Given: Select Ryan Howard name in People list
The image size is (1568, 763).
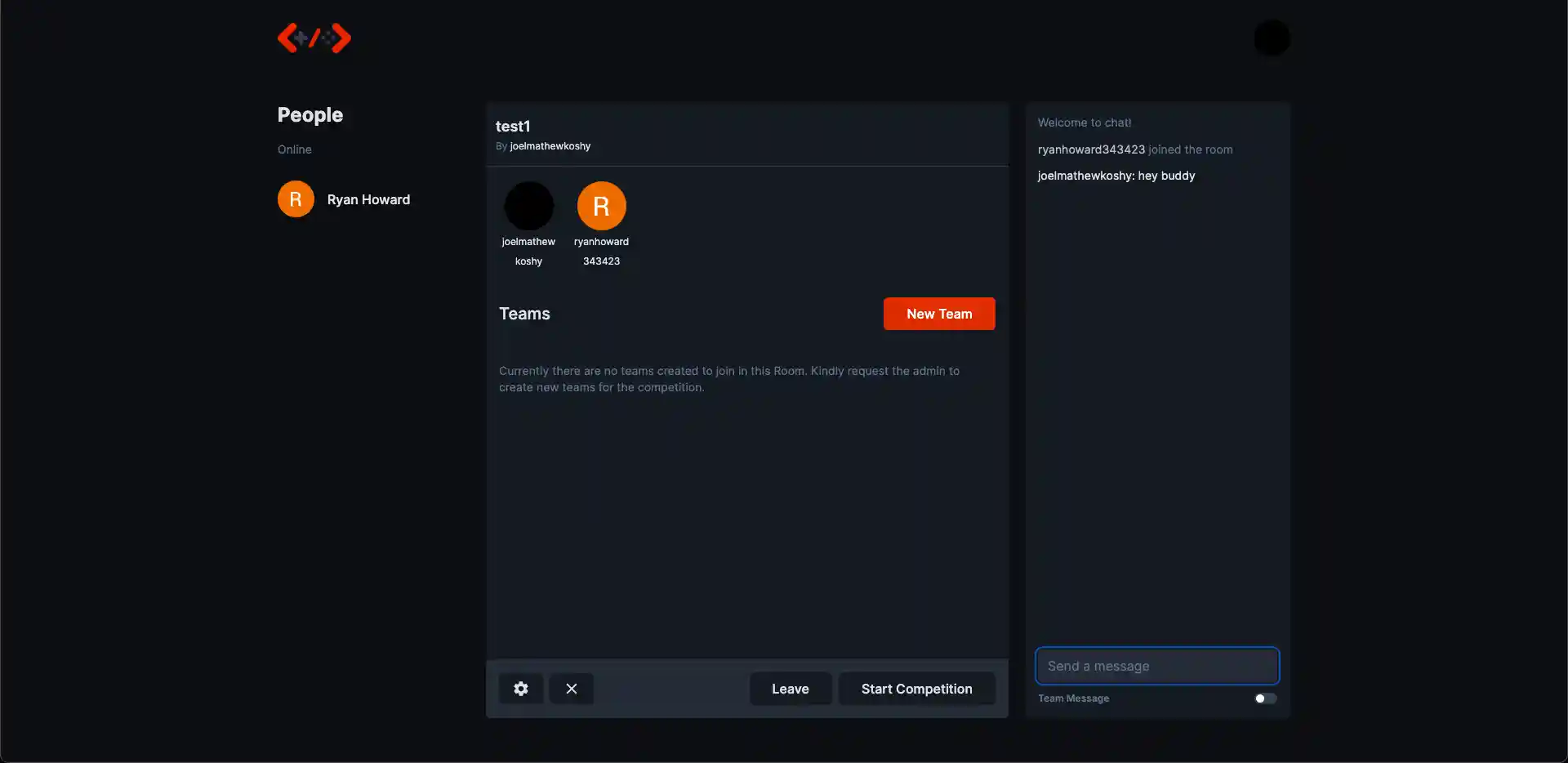Looking at the screenshot, I should (368, 199).
